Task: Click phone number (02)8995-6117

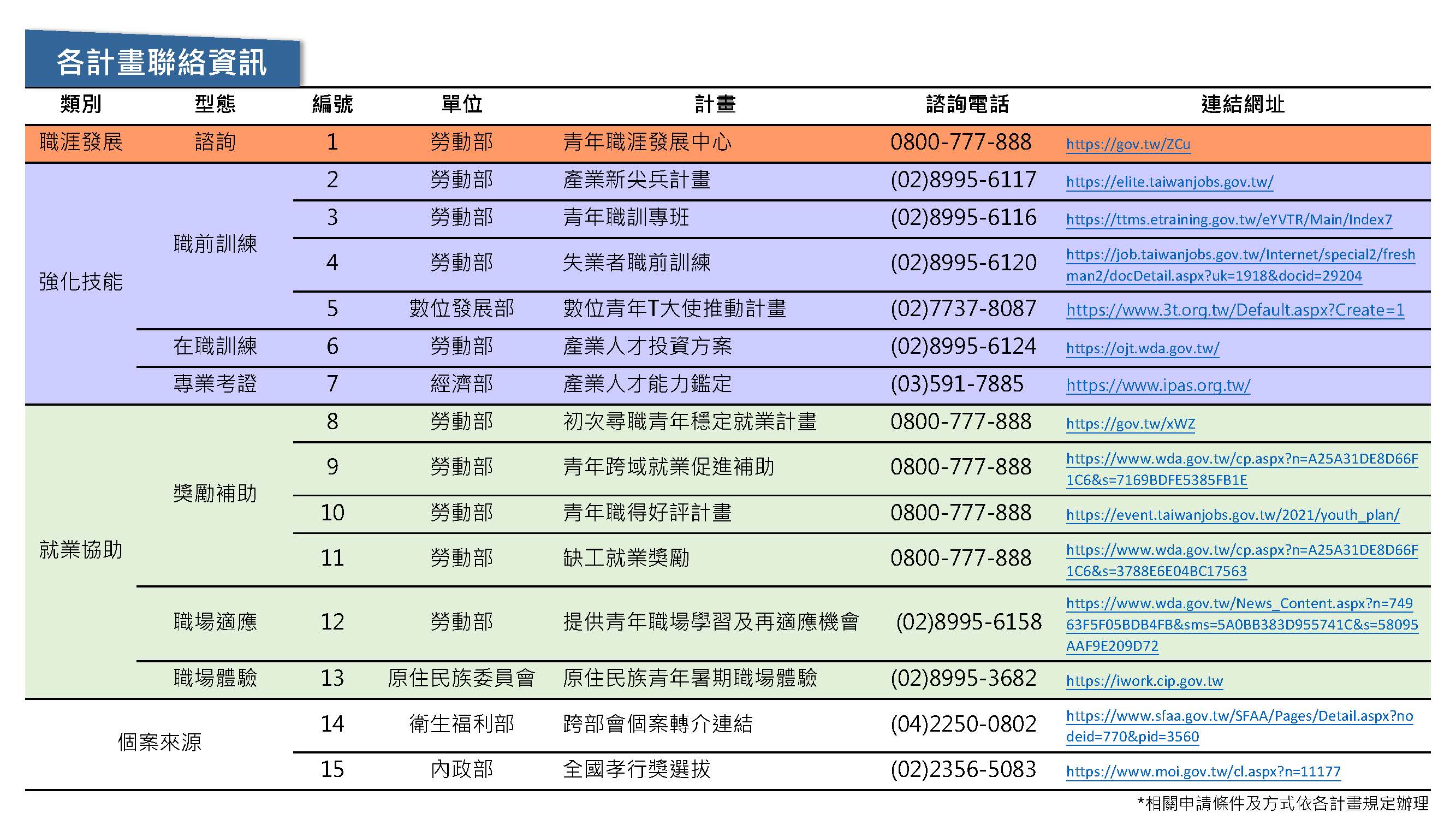Action: 962,180
